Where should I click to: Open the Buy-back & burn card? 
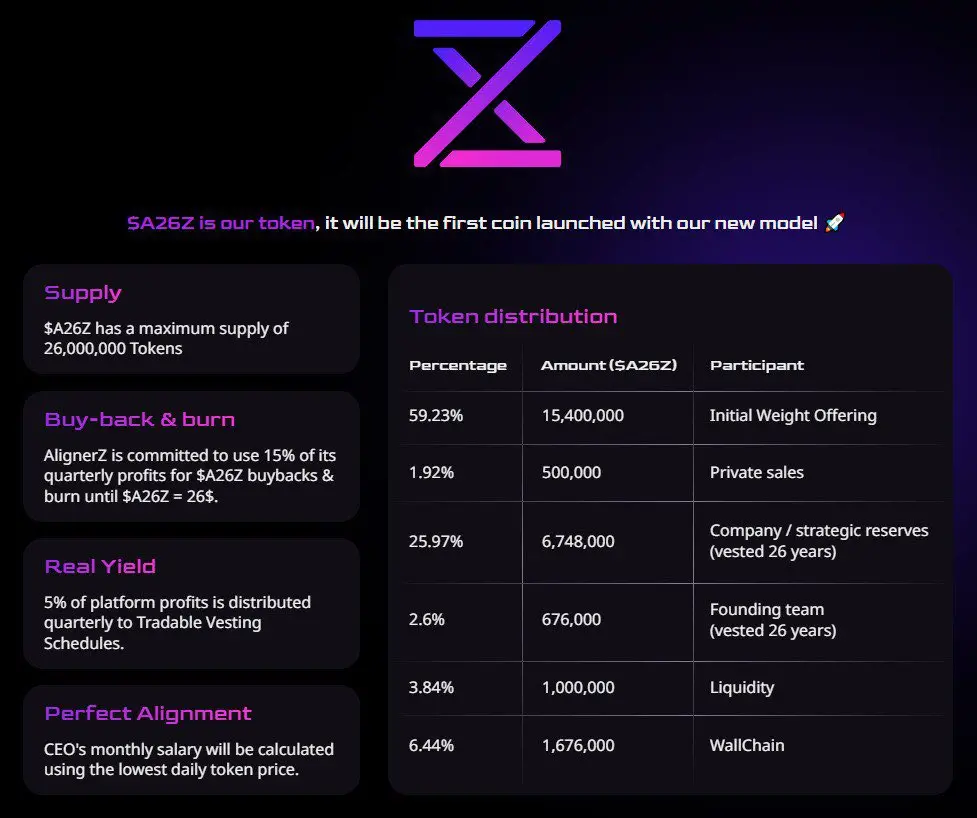(191, 456)
